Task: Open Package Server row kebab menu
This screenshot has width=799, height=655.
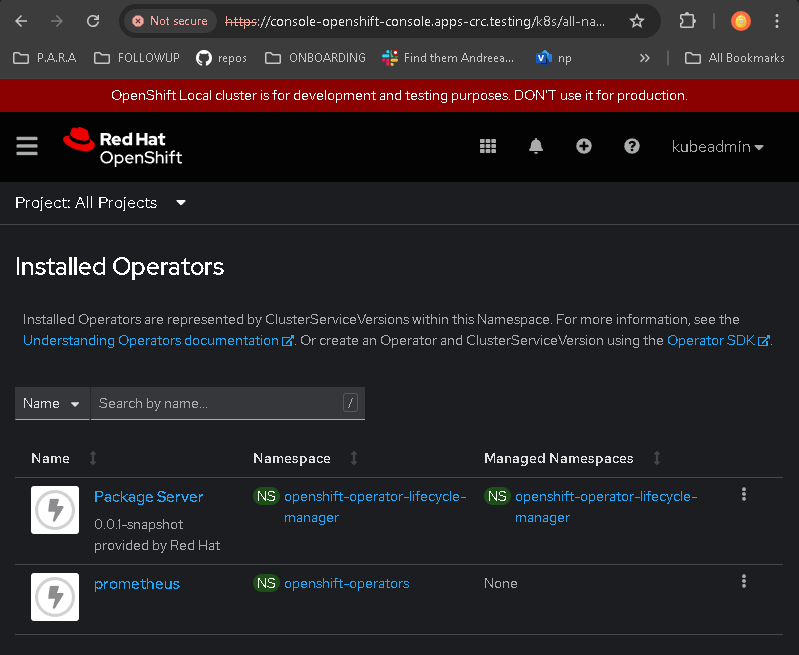Action: (x=743, y=494)
